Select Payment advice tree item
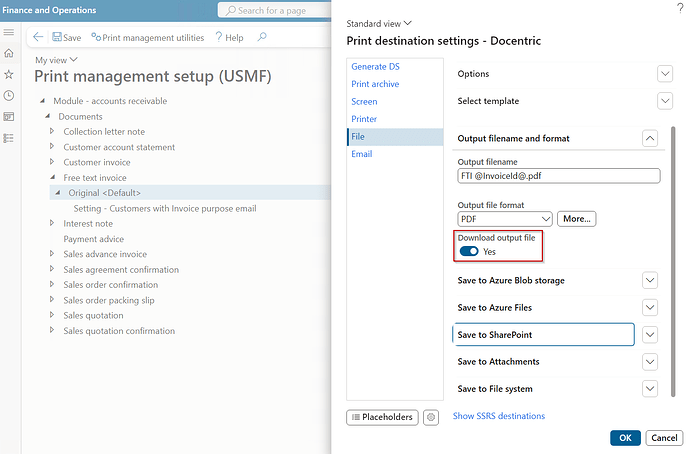 tap(93, 239)
